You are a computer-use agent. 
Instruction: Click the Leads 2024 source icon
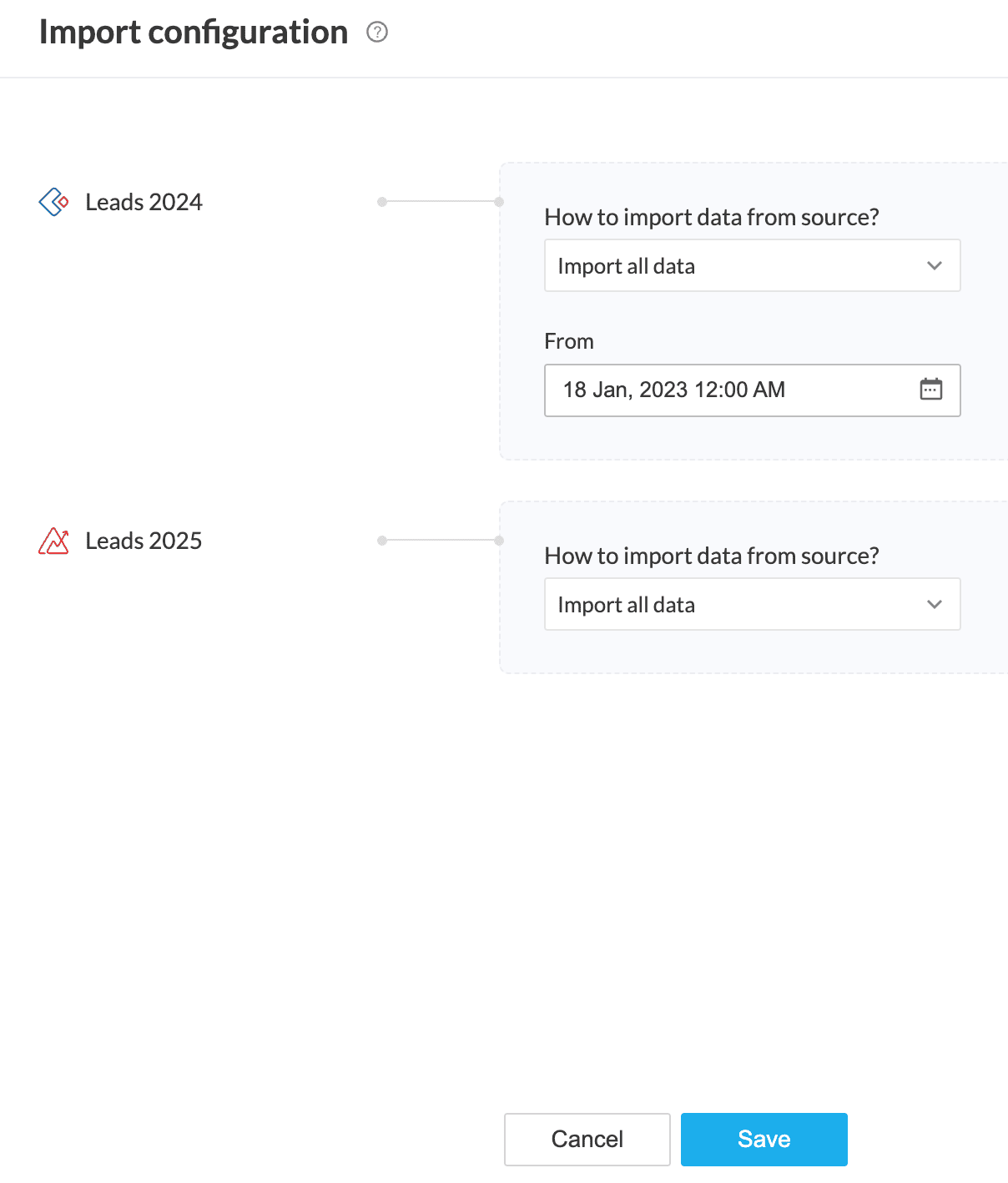coord(54,202)
